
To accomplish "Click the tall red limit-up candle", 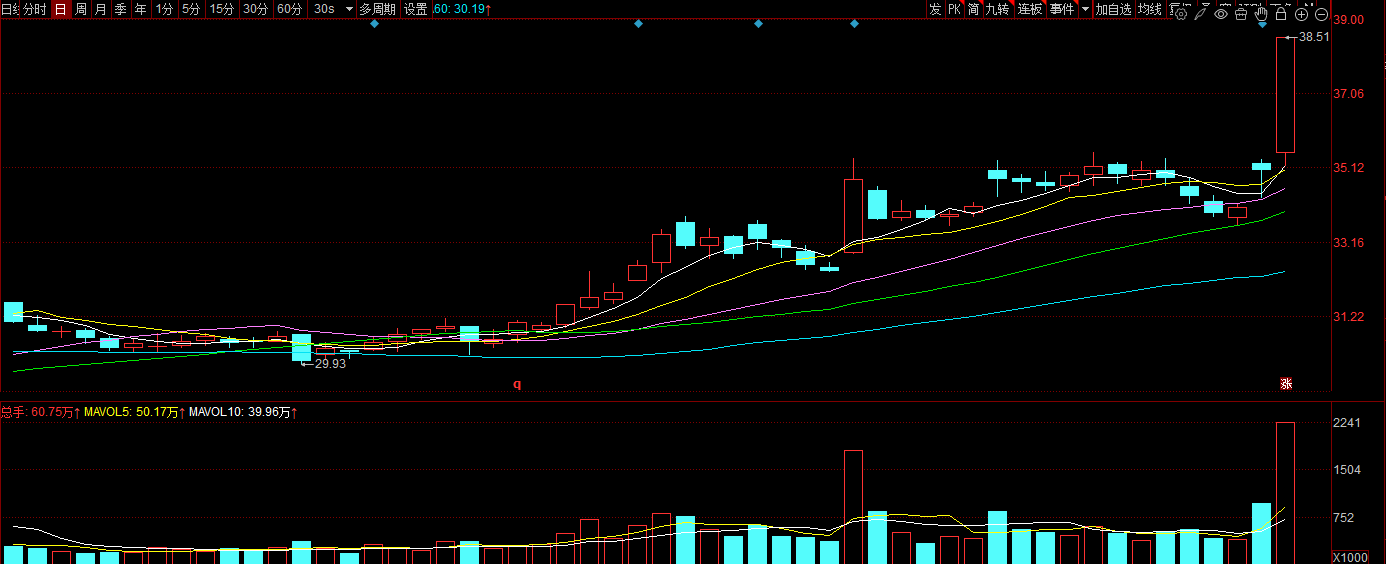I will (x=1286, y=95).
